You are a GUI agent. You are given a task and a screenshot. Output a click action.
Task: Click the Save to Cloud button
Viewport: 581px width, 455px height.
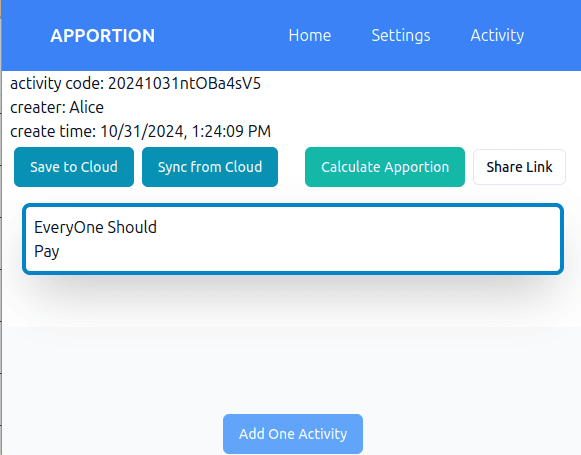74,167
